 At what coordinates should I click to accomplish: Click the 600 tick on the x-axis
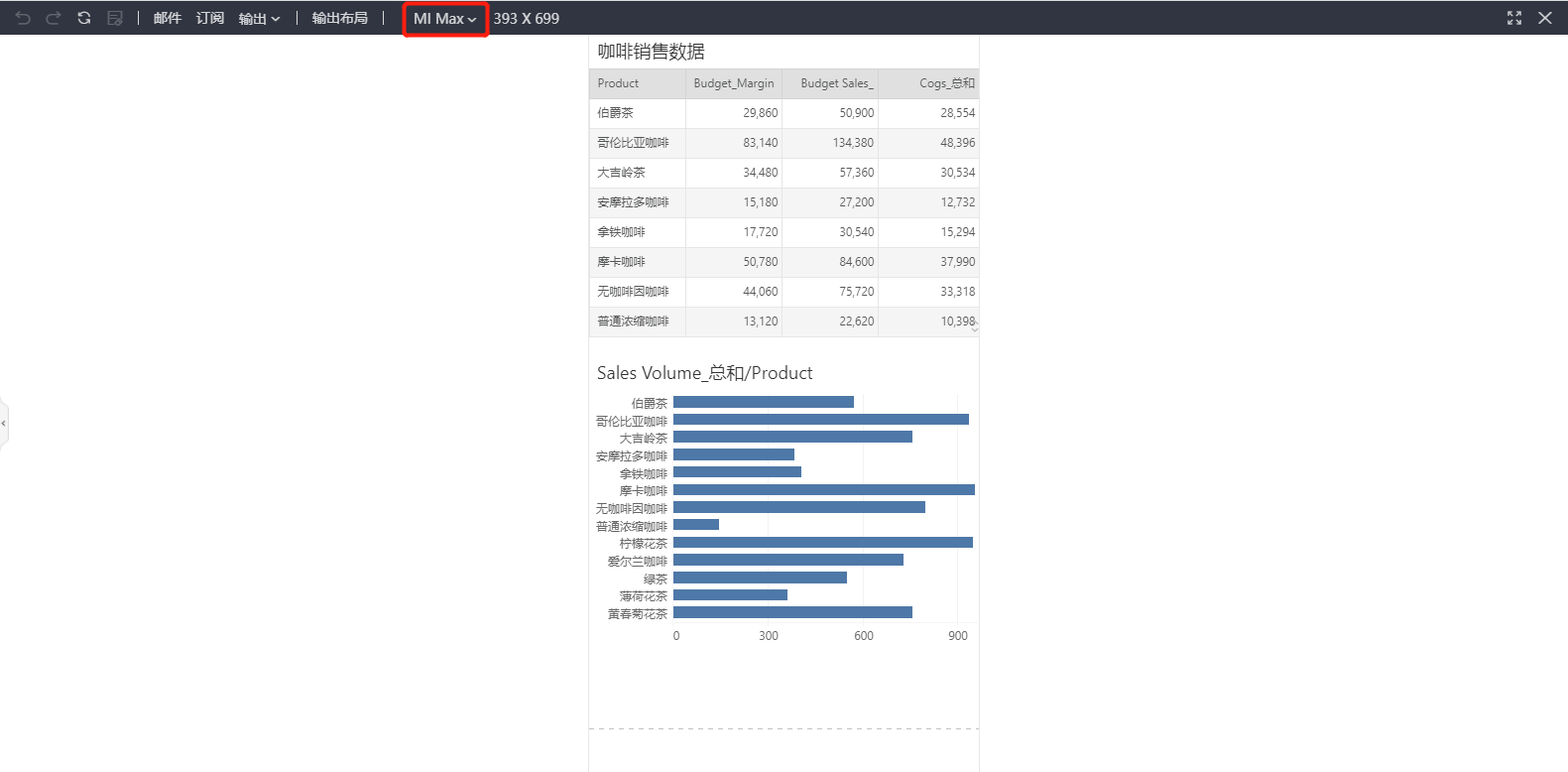point(864,636)
